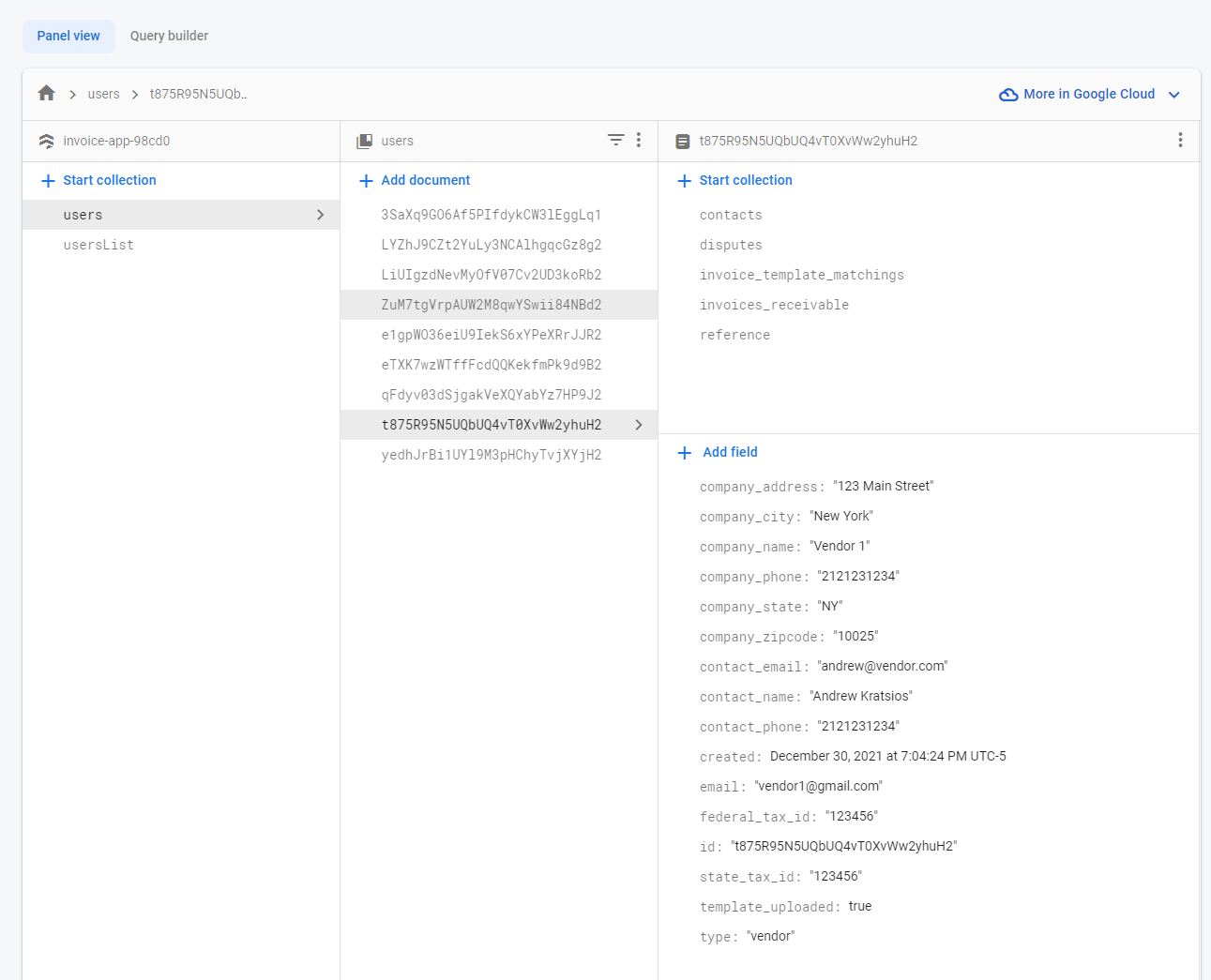Open users collection three-dot menu
Viewport: 1211px width, 980px height.
point(639,140)
